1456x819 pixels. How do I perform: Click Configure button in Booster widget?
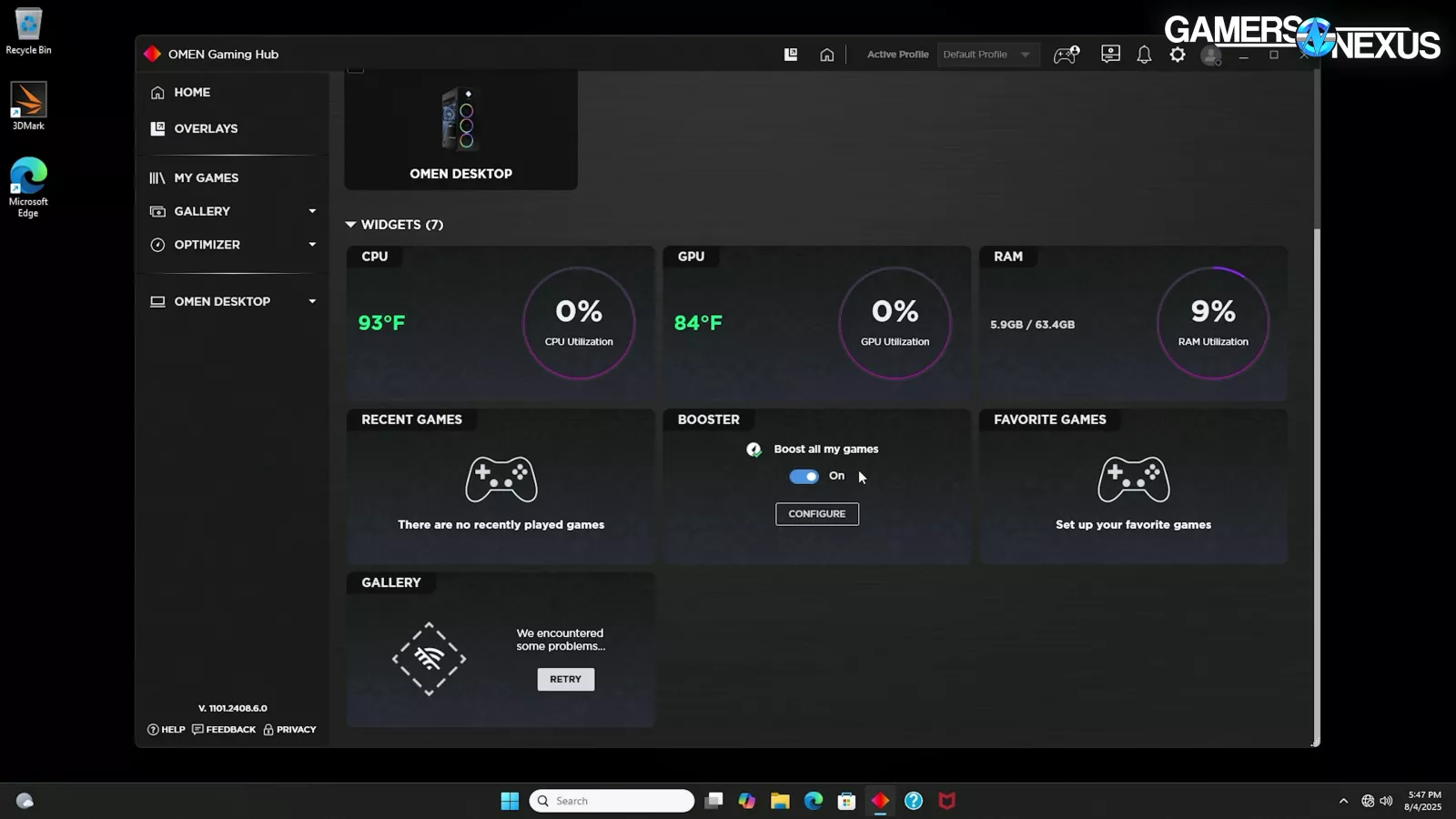click(x=816, y=514)
